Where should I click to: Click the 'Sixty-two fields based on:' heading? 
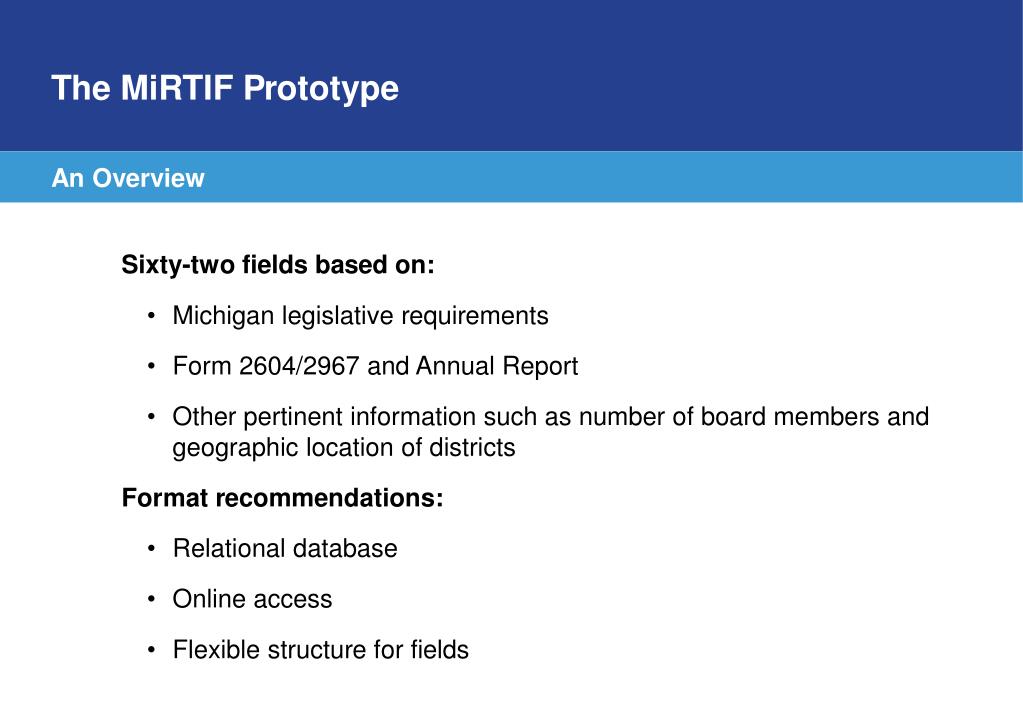(278, 265)
